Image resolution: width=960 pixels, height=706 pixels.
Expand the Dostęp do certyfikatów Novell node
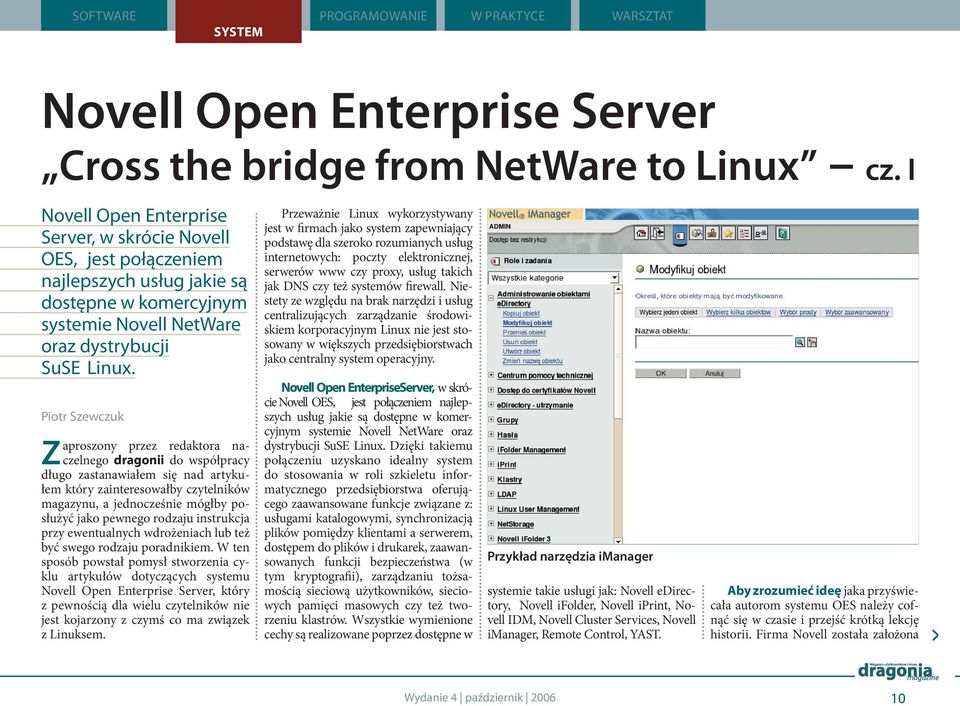tap(491, 390)
